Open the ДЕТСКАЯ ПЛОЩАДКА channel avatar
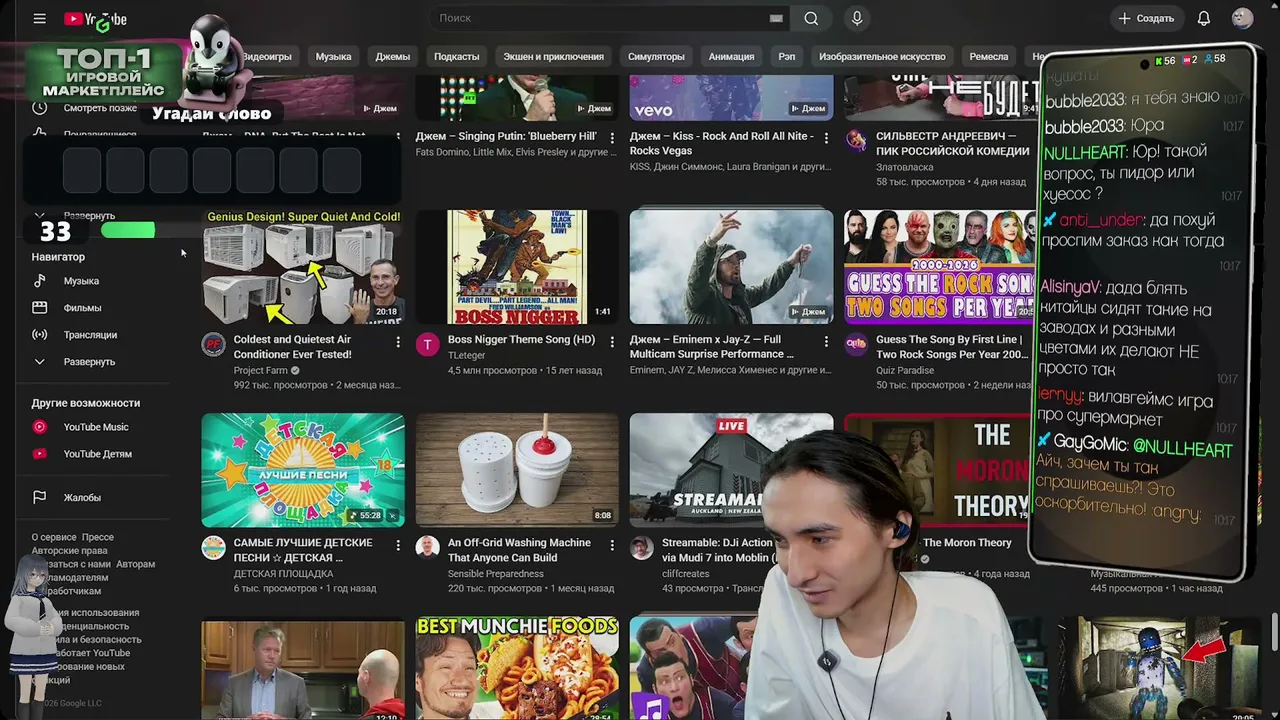The width and height of the screenshot is (1280, 720). click(213, 548)
